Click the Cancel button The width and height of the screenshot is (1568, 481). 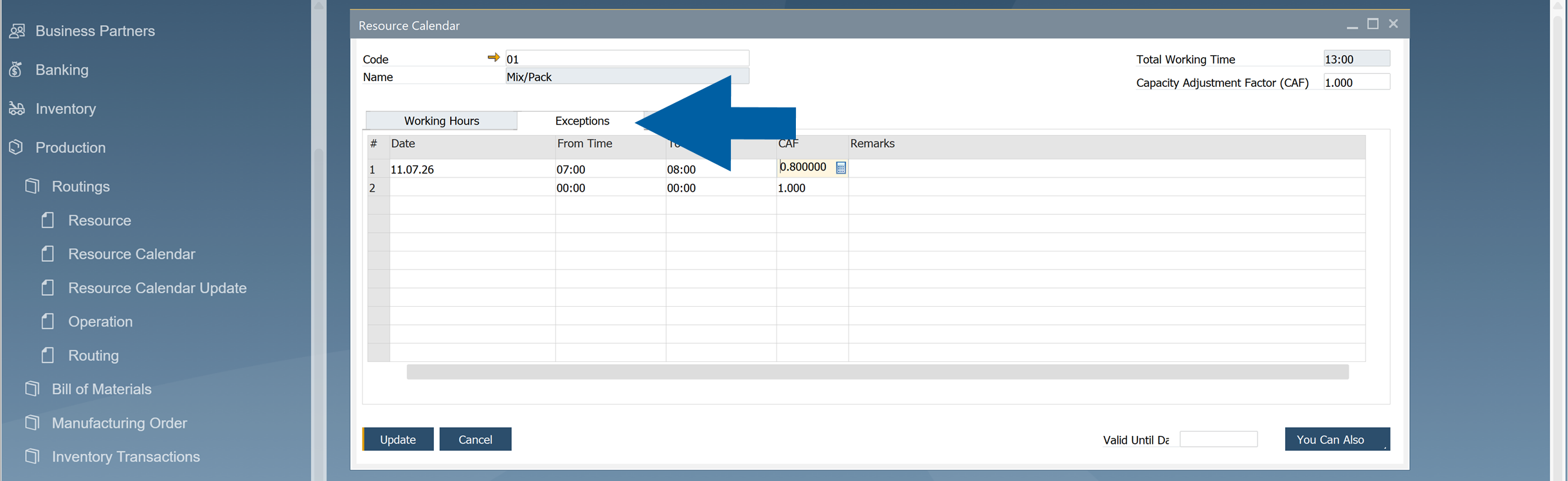point(475,439)
